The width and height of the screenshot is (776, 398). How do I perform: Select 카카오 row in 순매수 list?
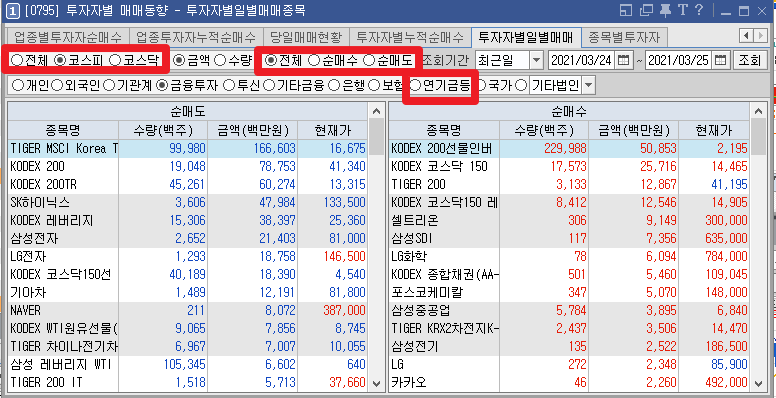(569, 382)
